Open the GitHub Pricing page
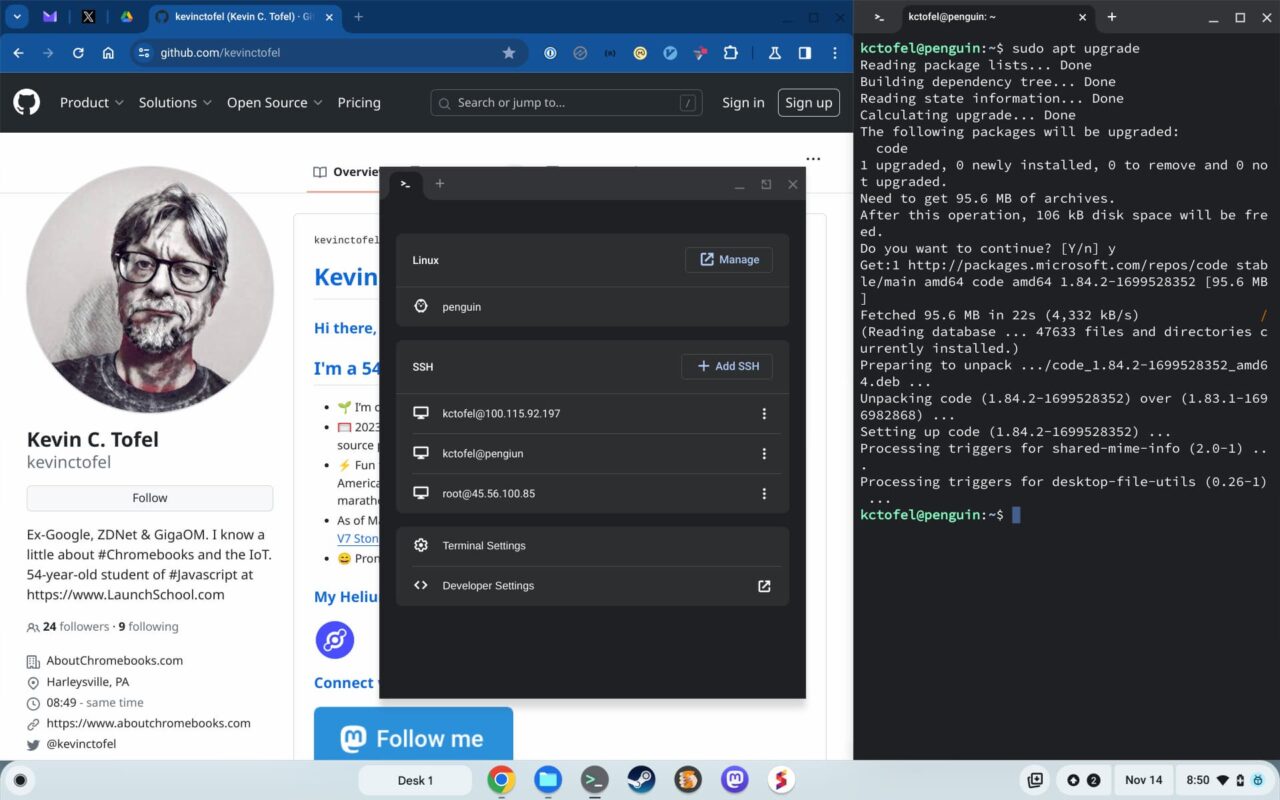The height and width of the screenshot is (800, 1280). pos(359,102)
